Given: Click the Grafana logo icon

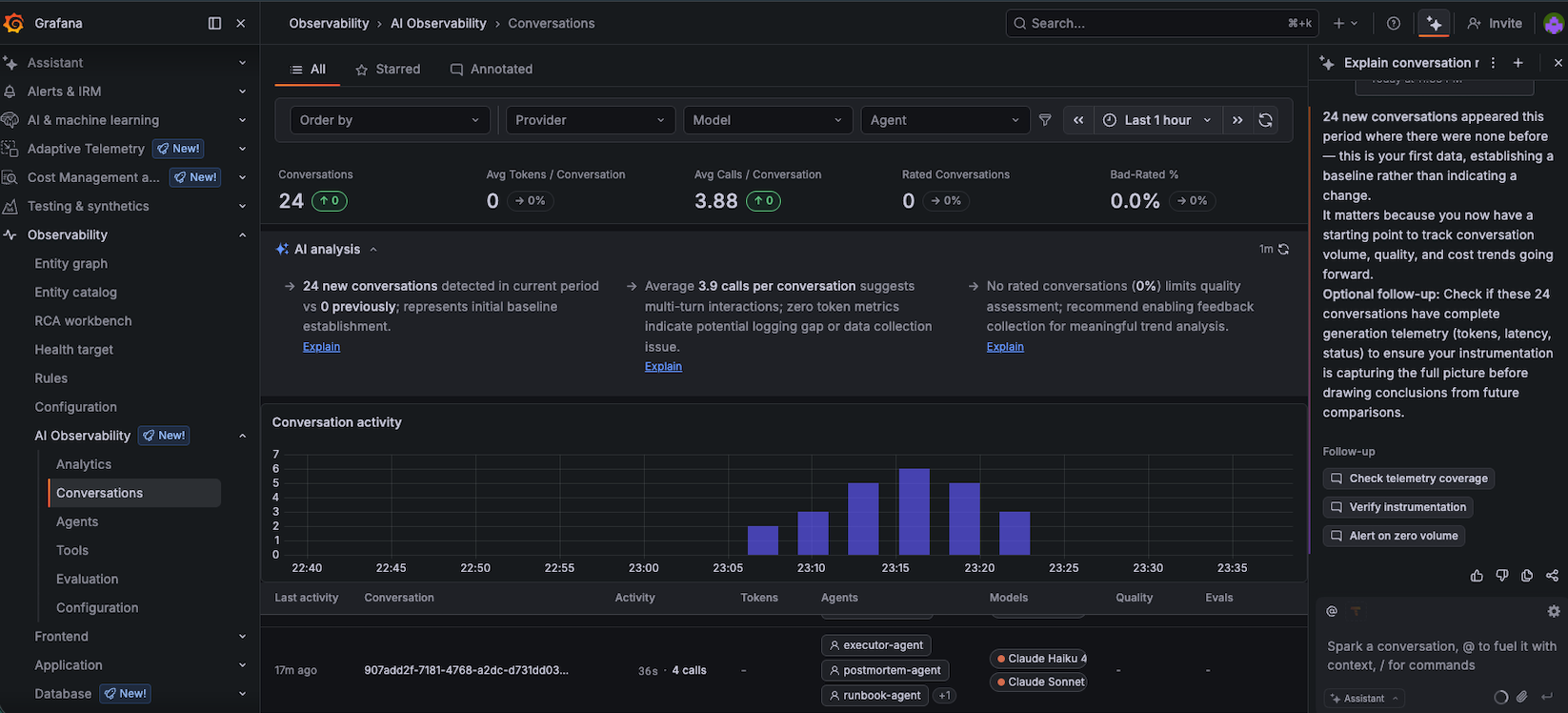Looking at the screenshot, I should (13, 23).
